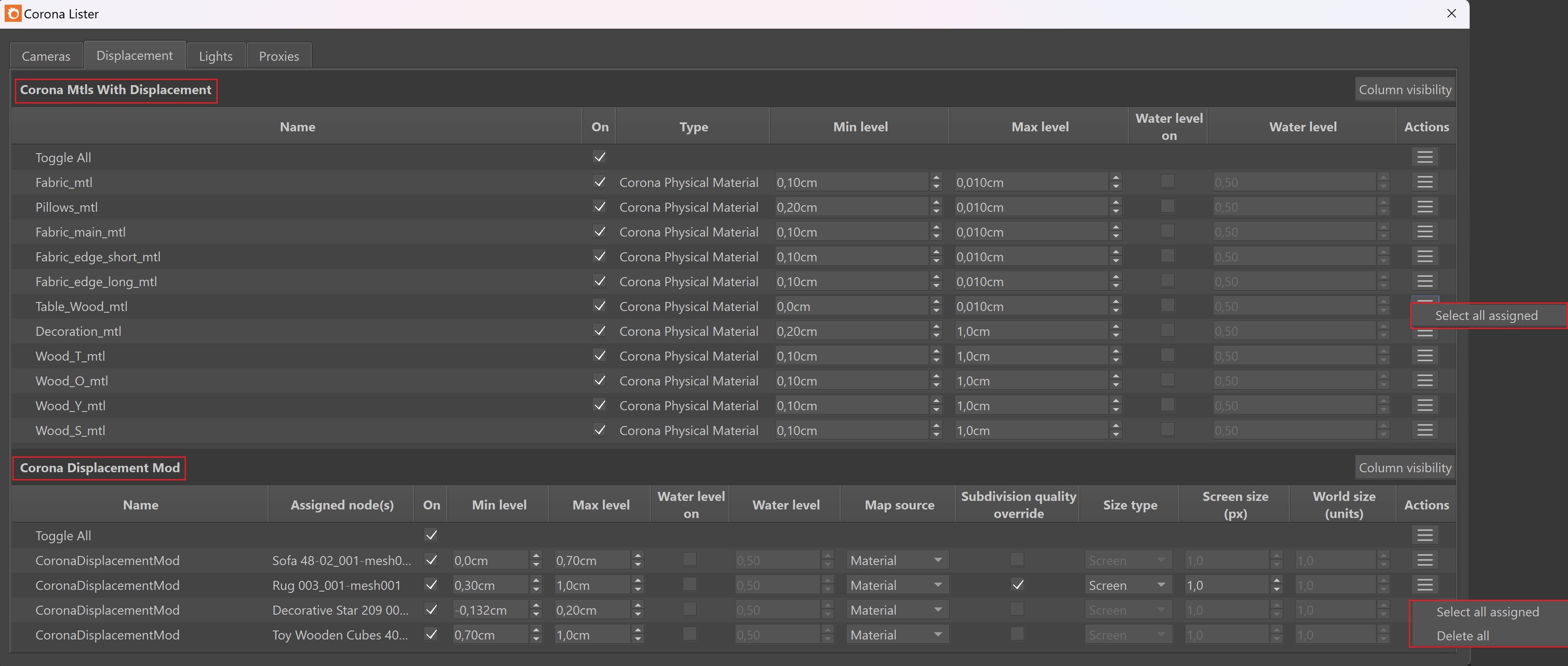This screenshot has height=666, width=1568.
Task: Click the Map source column header
Action: click(899, 505)
